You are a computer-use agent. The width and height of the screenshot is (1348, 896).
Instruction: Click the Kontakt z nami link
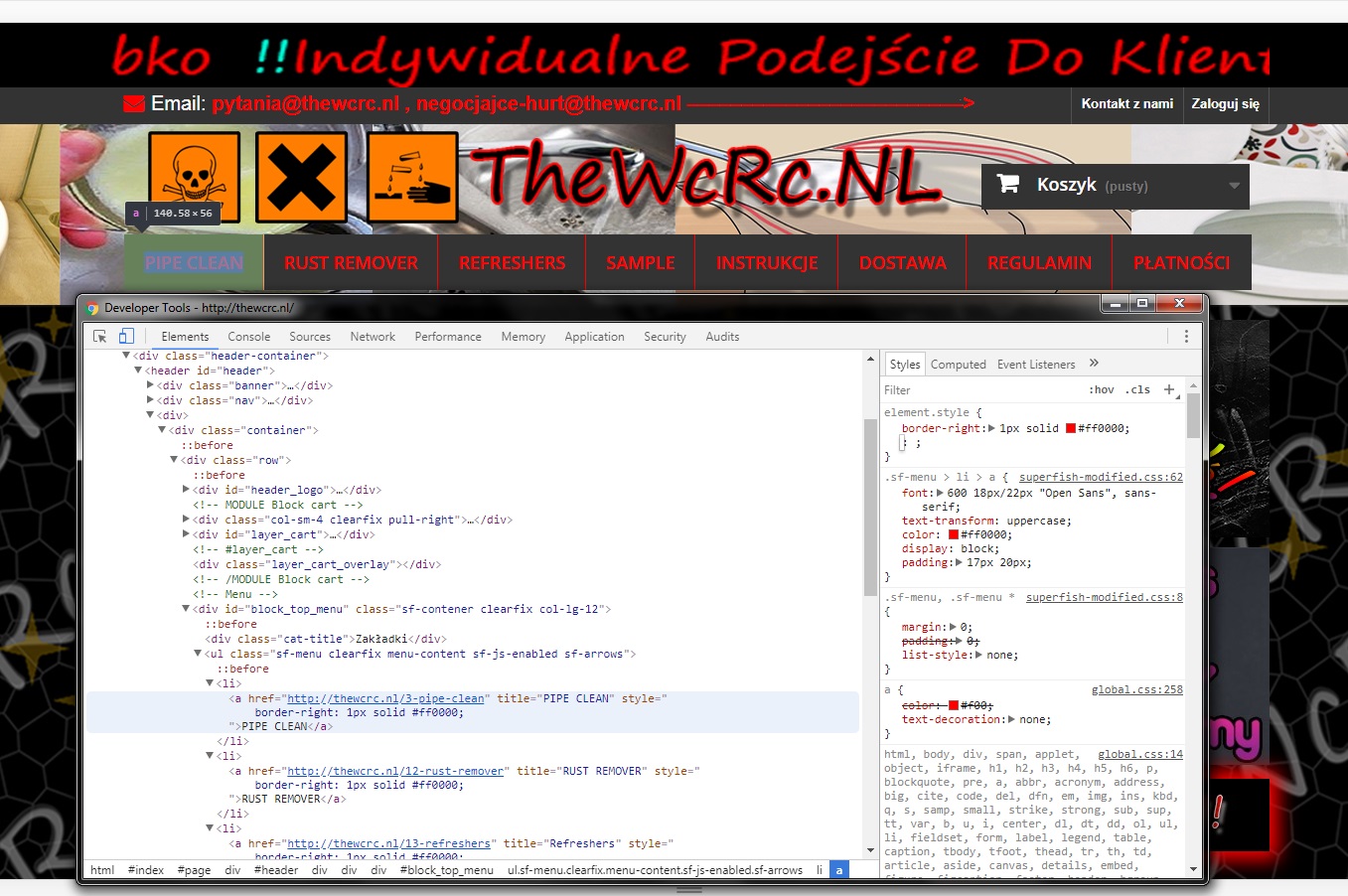click(1127, 104)
